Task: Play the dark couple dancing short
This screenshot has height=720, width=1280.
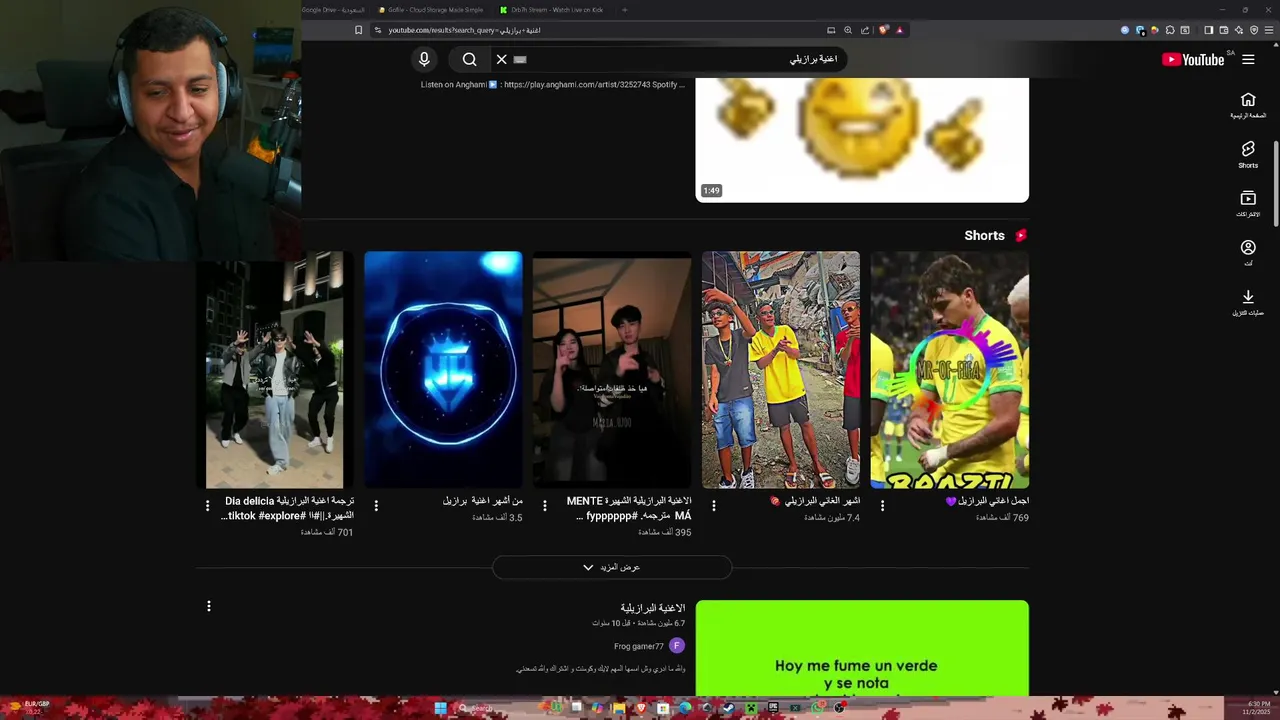Action: (612, 370)
